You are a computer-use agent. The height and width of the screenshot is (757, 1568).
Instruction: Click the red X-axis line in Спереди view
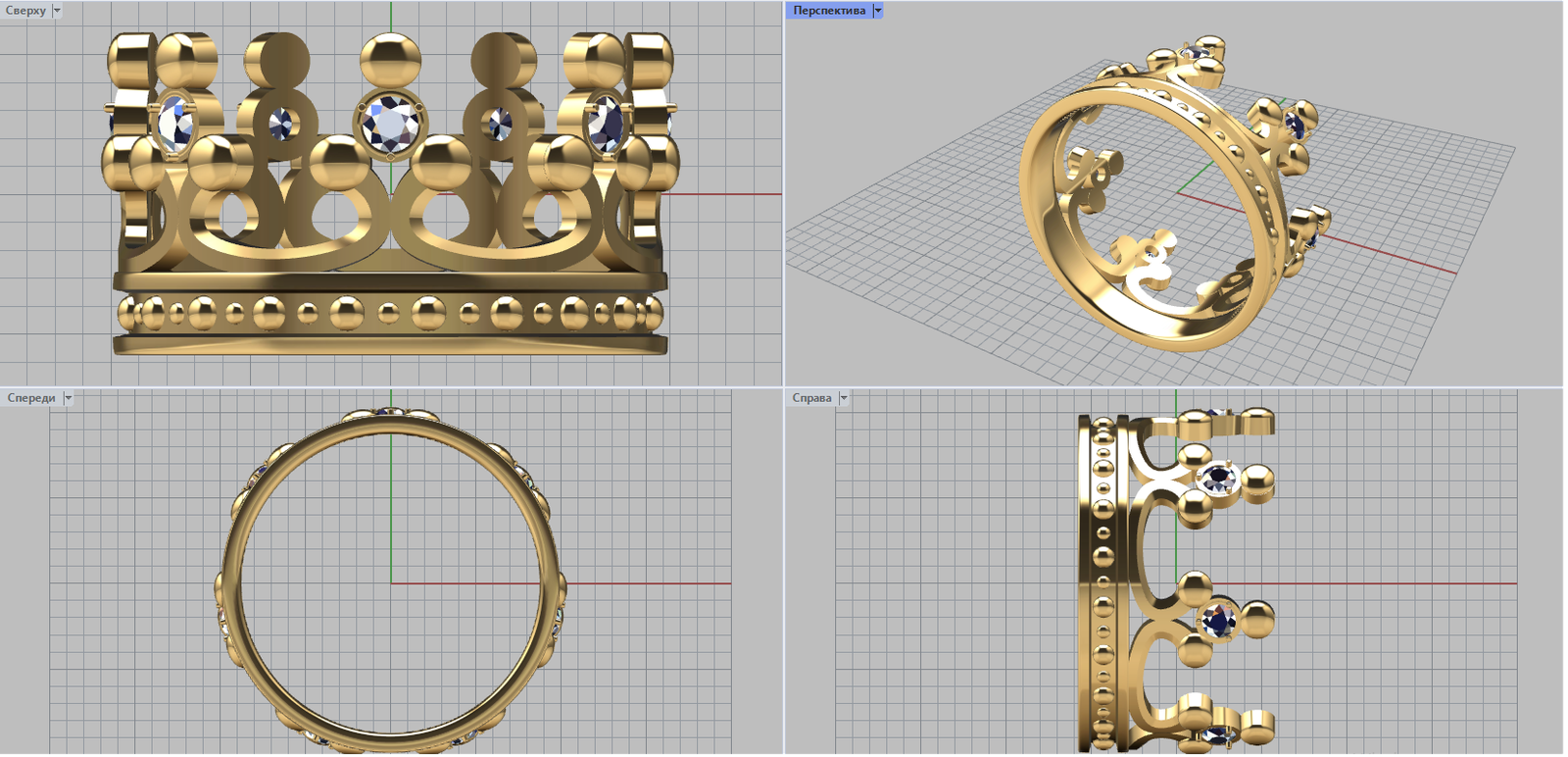(x=637, y=583)
